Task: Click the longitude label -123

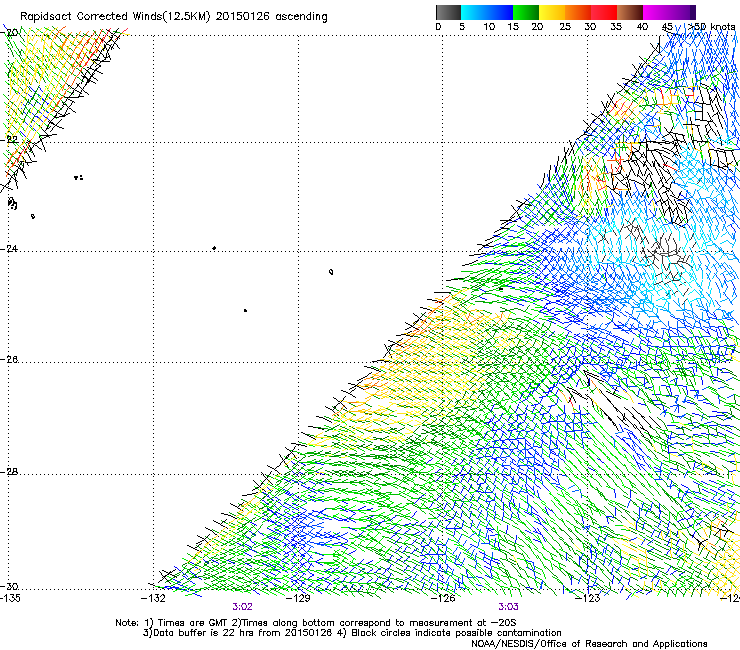Action: click(588, 598)
